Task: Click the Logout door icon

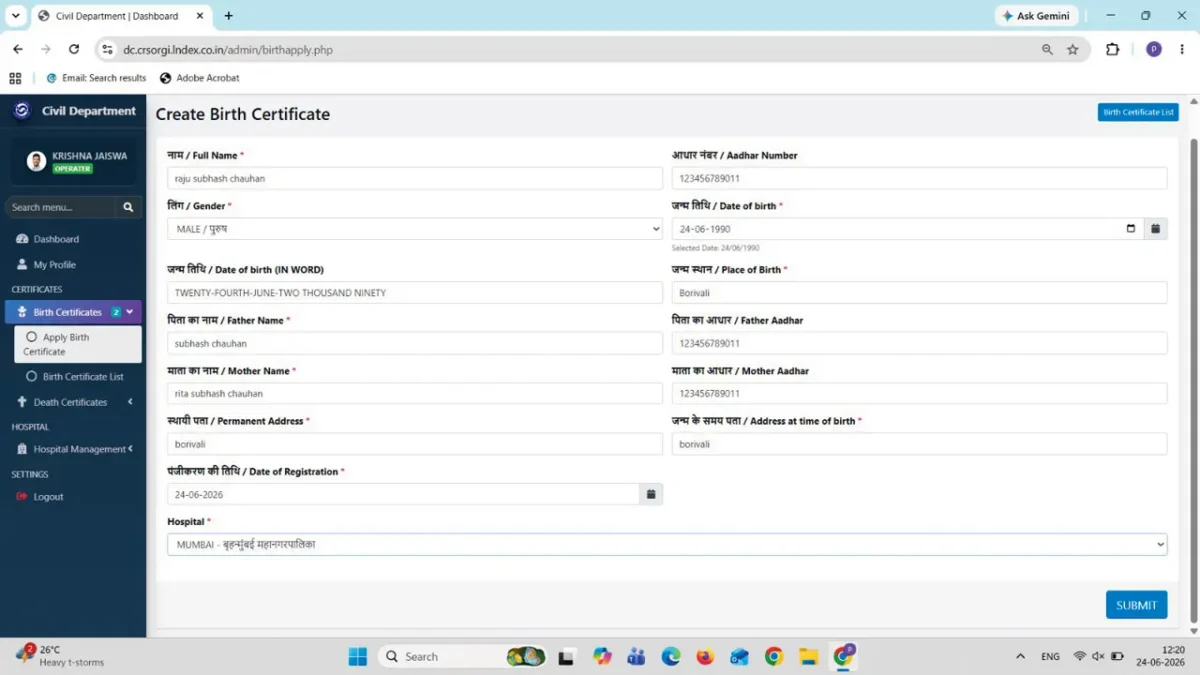Action: (22, 497)
